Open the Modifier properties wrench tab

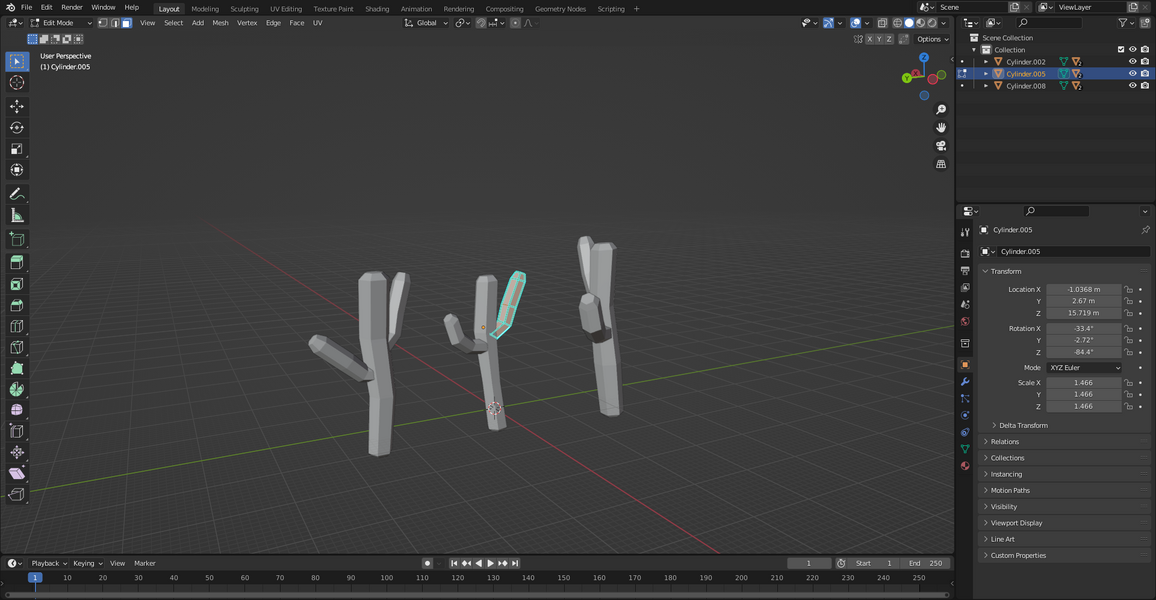(964, 382)
